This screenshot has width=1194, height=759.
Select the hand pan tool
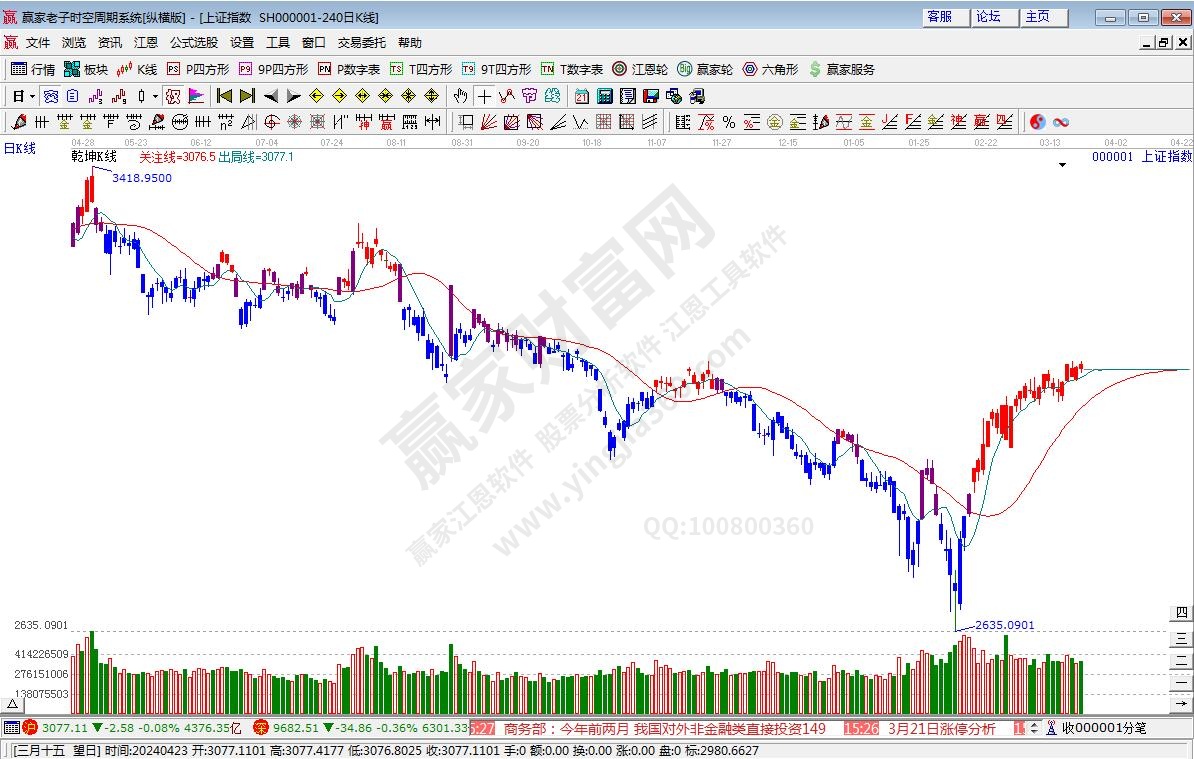[460, 96]
